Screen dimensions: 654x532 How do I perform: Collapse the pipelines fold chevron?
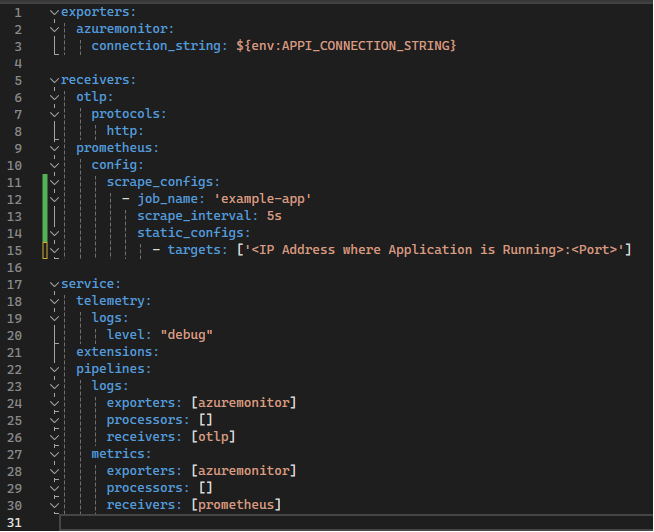click(x=54, y=370)
